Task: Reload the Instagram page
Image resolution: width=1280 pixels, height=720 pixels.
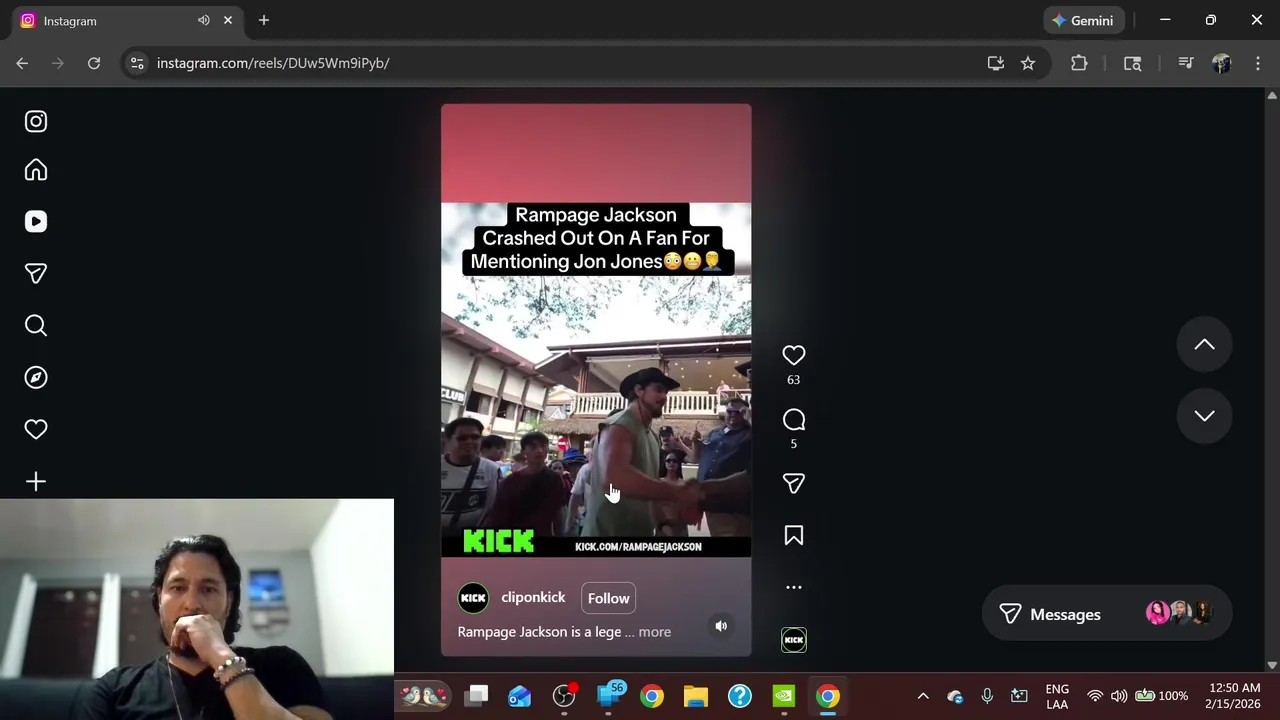Action: coord(94,63)
